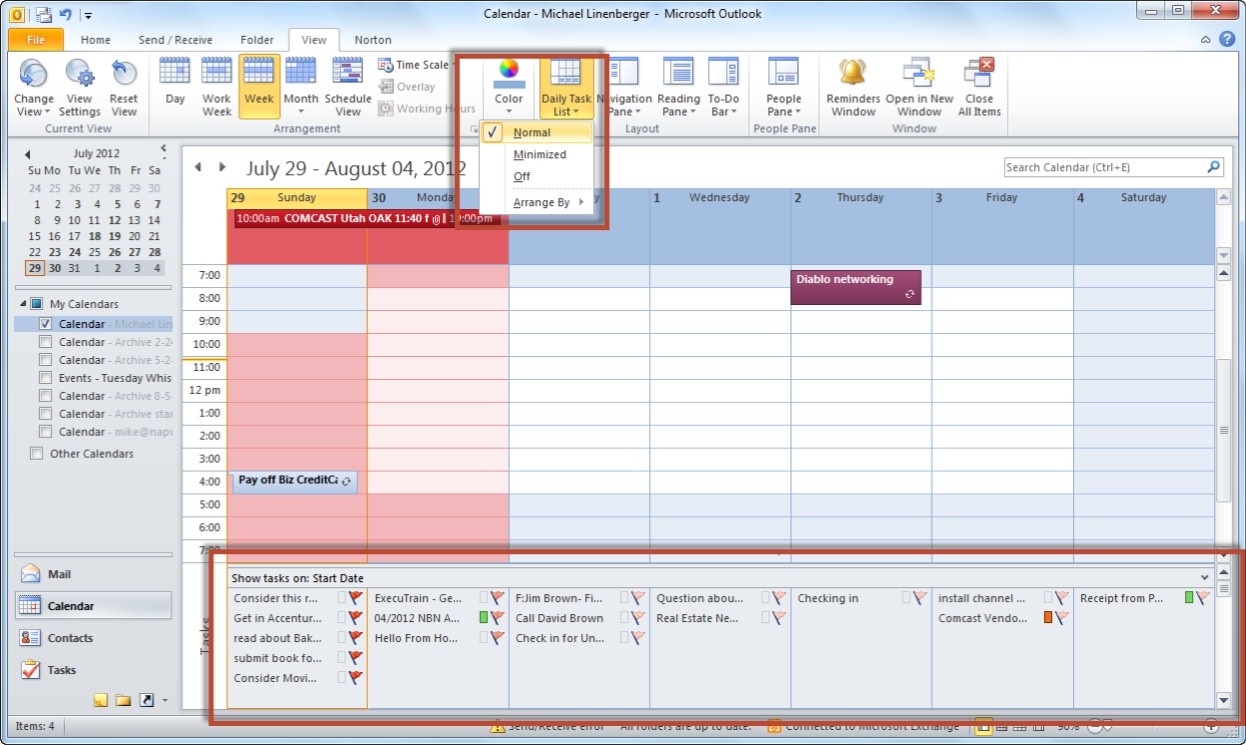This screenshot has height=745, width=1246.
Task: Open the File menu
Action: coord(35,39)
